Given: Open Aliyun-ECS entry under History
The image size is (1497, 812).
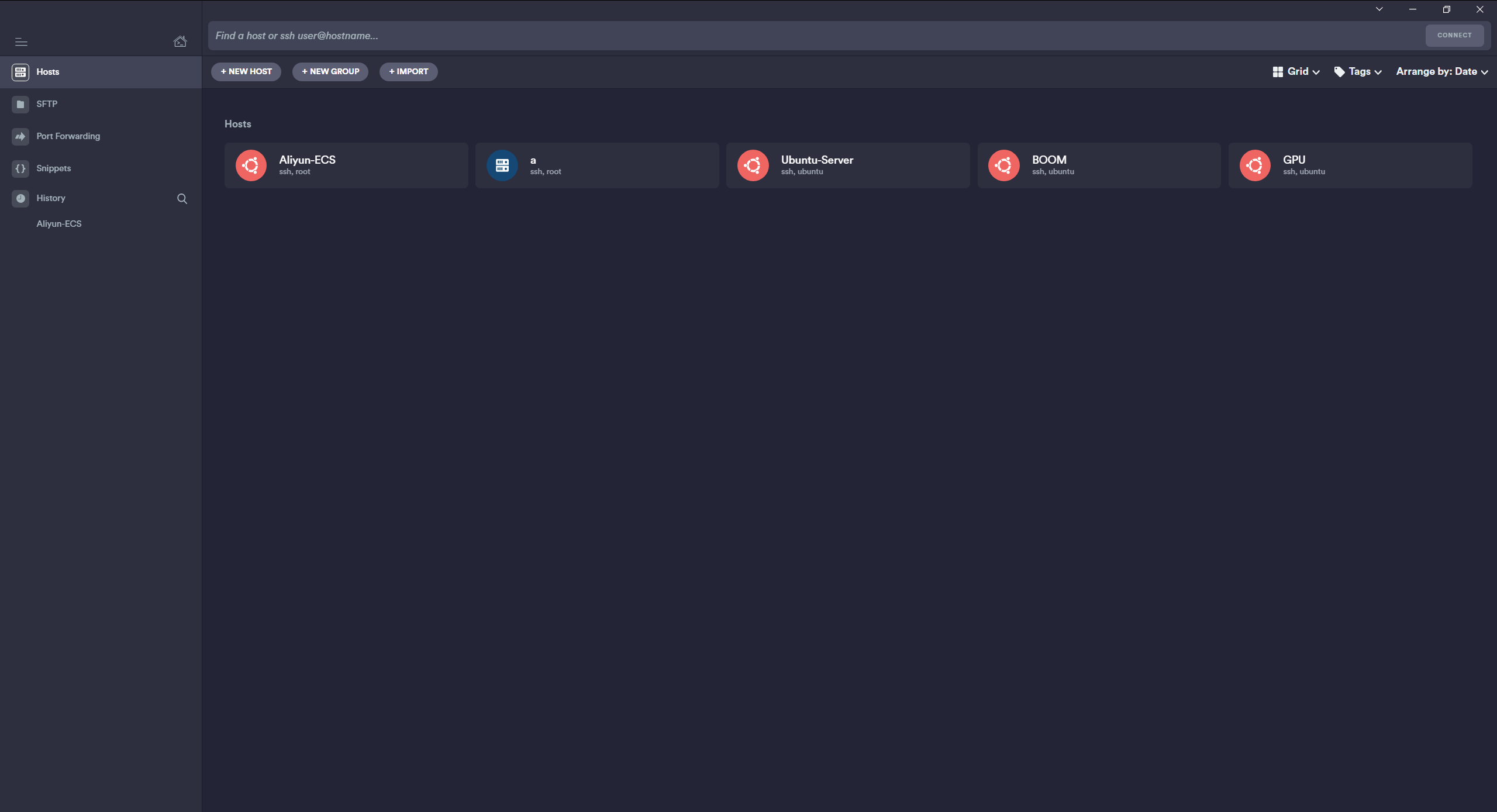Looking at the screenshot, I should [x=59, y=224].
